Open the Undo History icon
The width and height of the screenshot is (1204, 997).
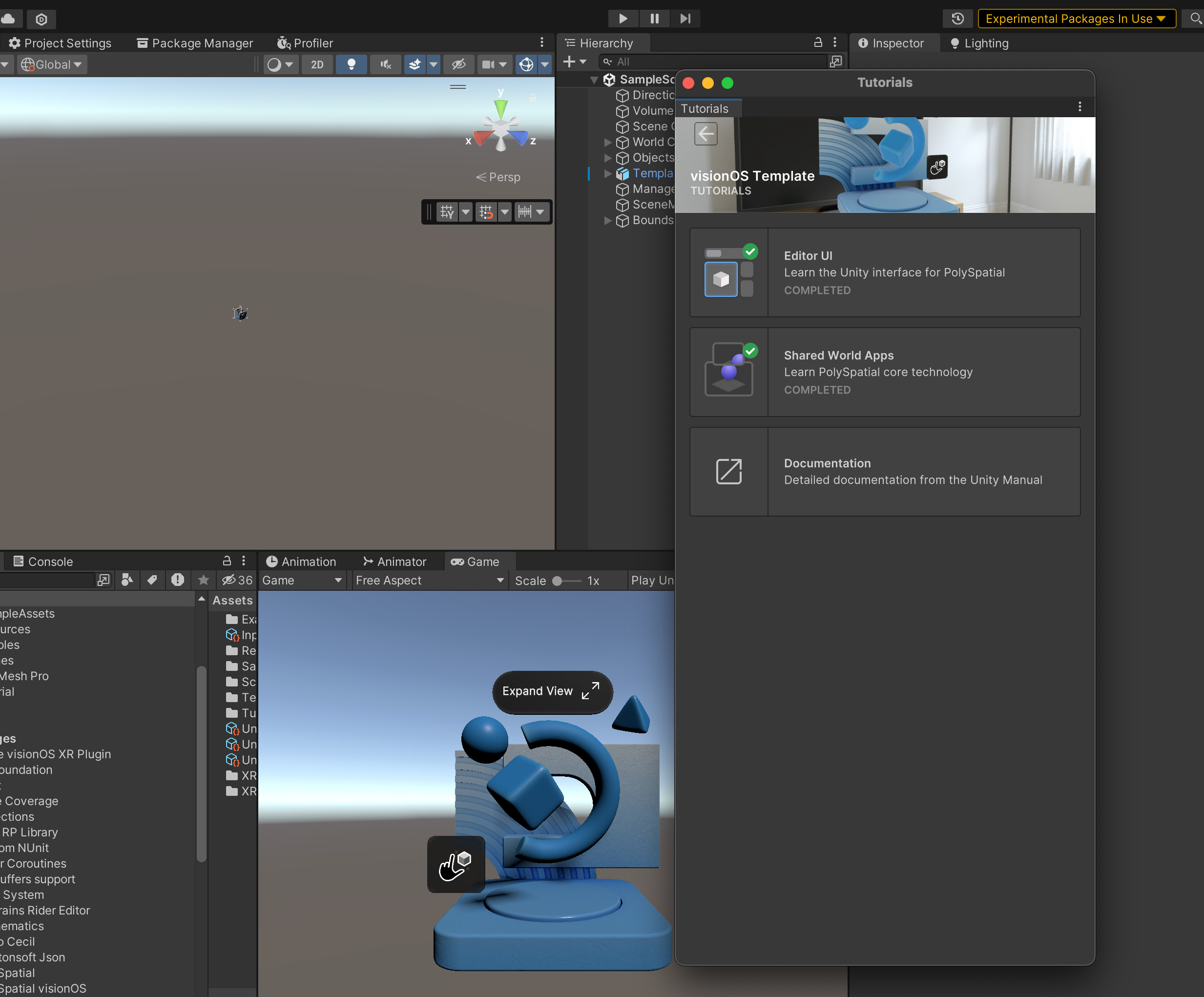pyautogui.click(x=957, y=19)
